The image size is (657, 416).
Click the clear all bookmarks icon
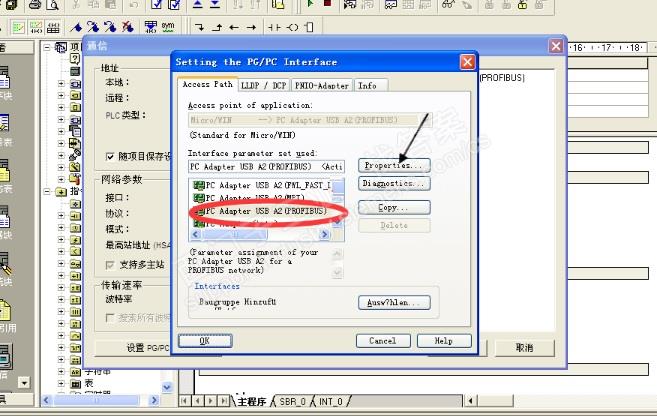[x=128, y=27]
